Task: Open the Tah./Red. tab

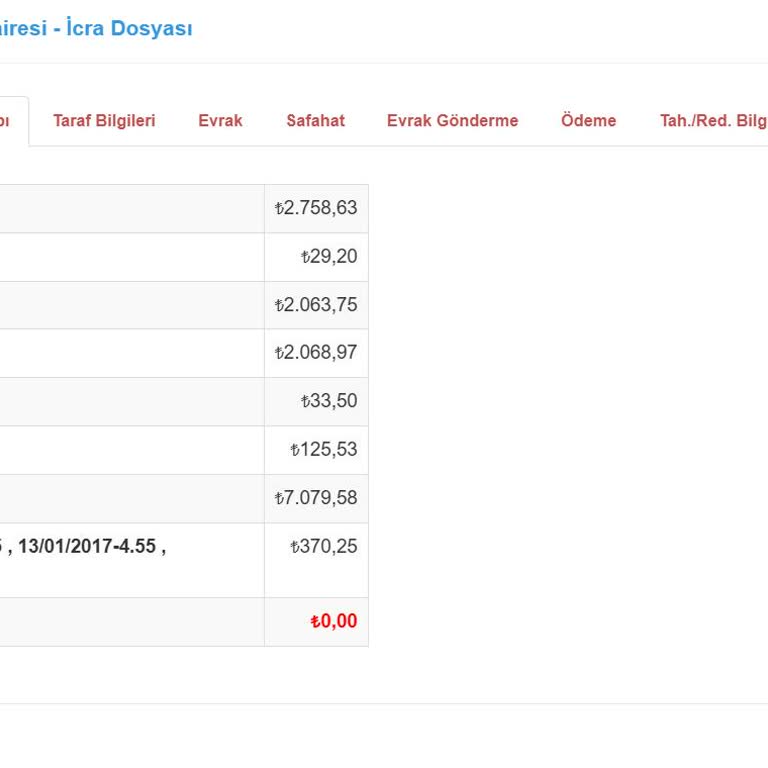Action: [712, 121]
